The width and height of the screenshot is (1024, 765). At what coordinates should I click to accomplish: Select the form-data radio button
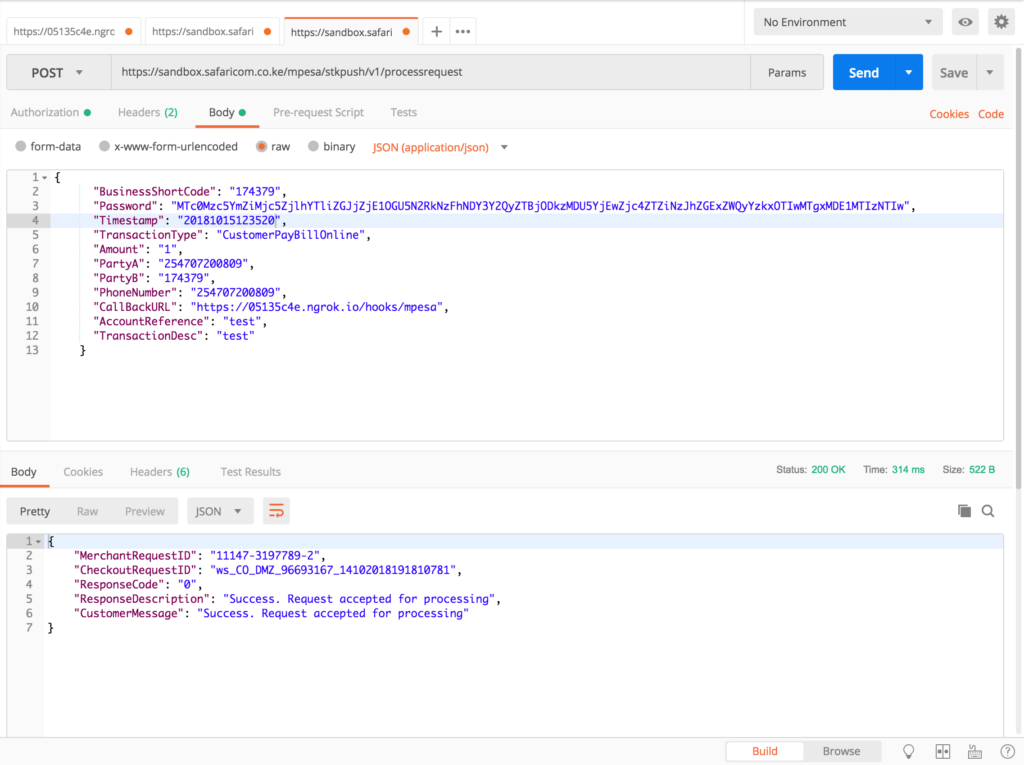pos(21,147)
